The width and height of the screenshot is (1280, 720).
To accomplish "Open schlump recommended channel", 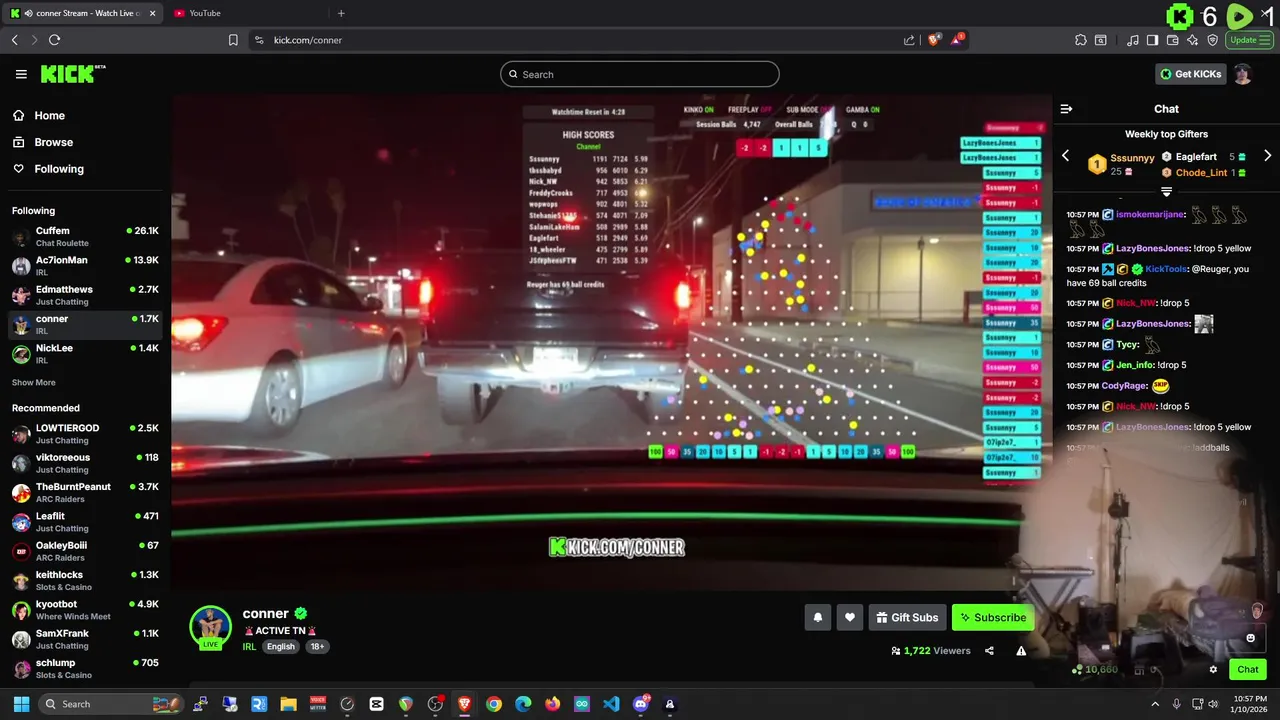I will [85, 668].
